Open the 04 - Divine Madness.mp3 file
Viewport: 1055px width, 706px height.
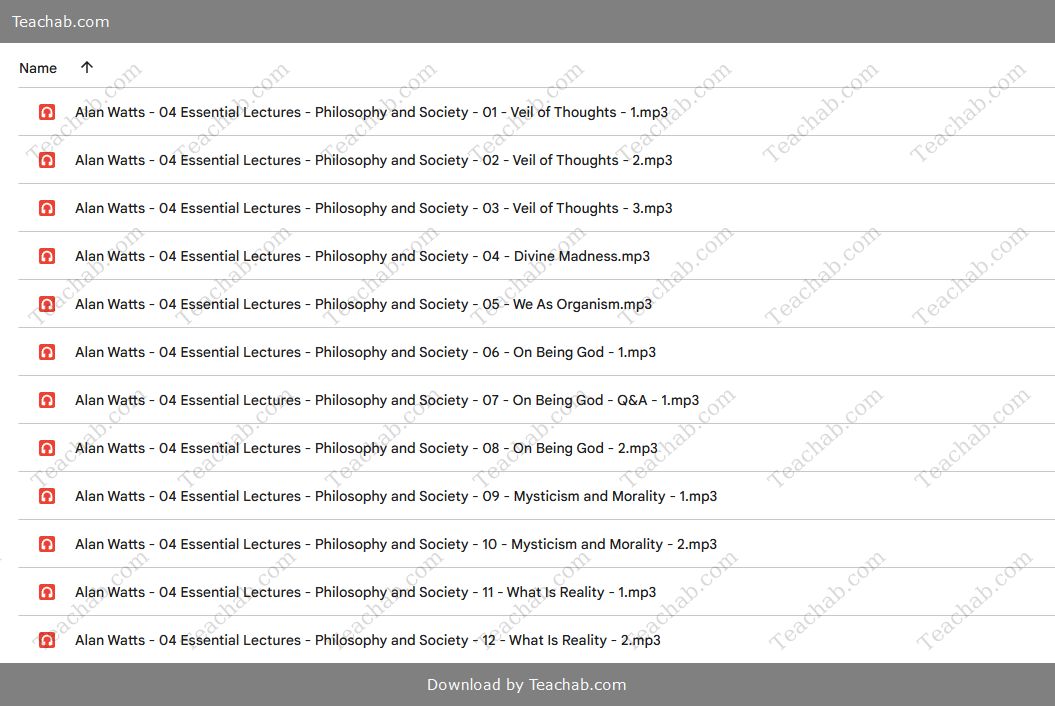click(x=363, y=256)
